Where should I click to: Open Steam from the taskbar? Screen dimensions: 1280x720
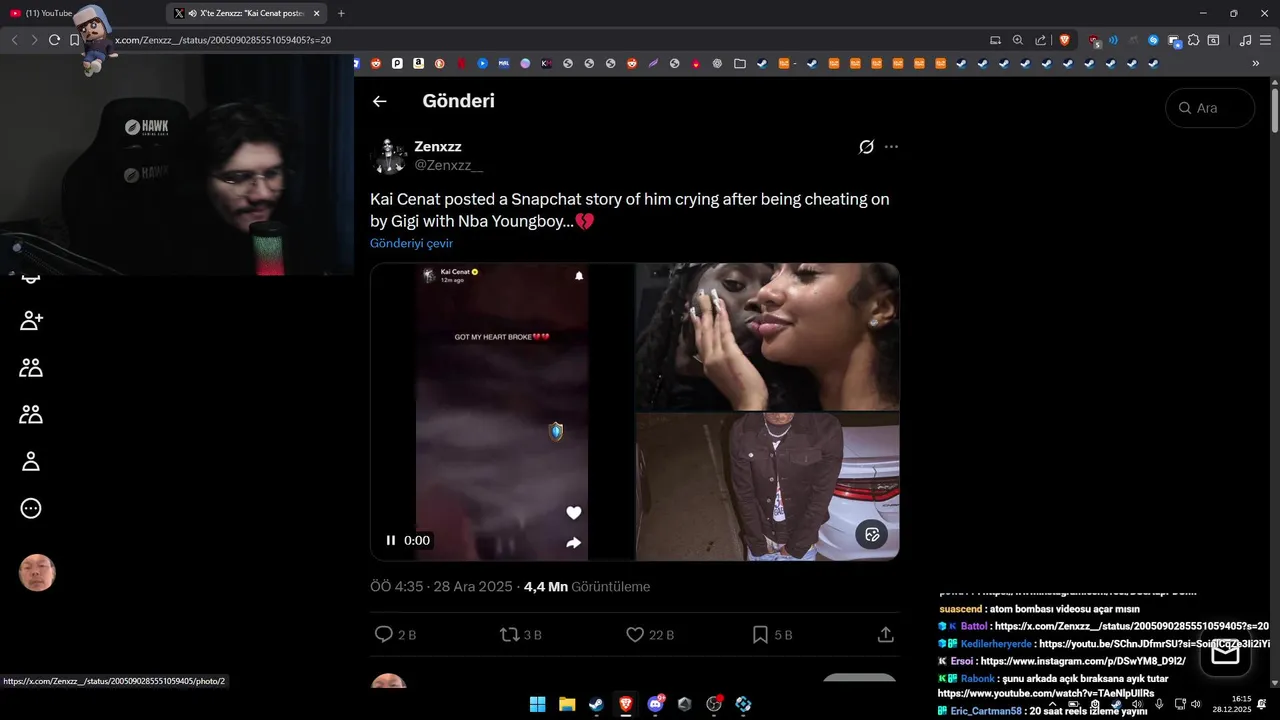[596, 704]
